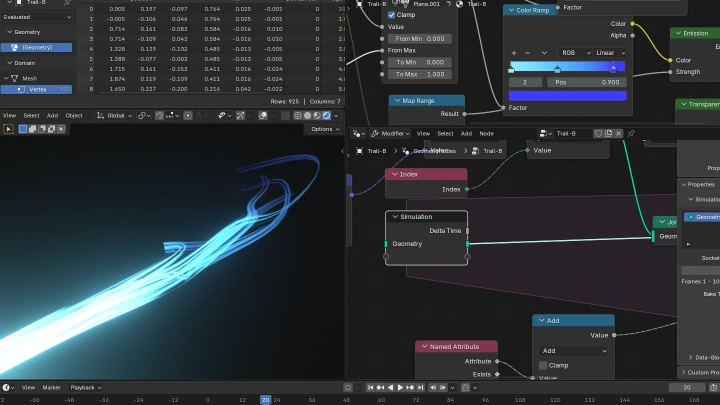720x405 pixels.
Task: Jump to the first frame
Action: pyautogui.click(x=371, y=388)
